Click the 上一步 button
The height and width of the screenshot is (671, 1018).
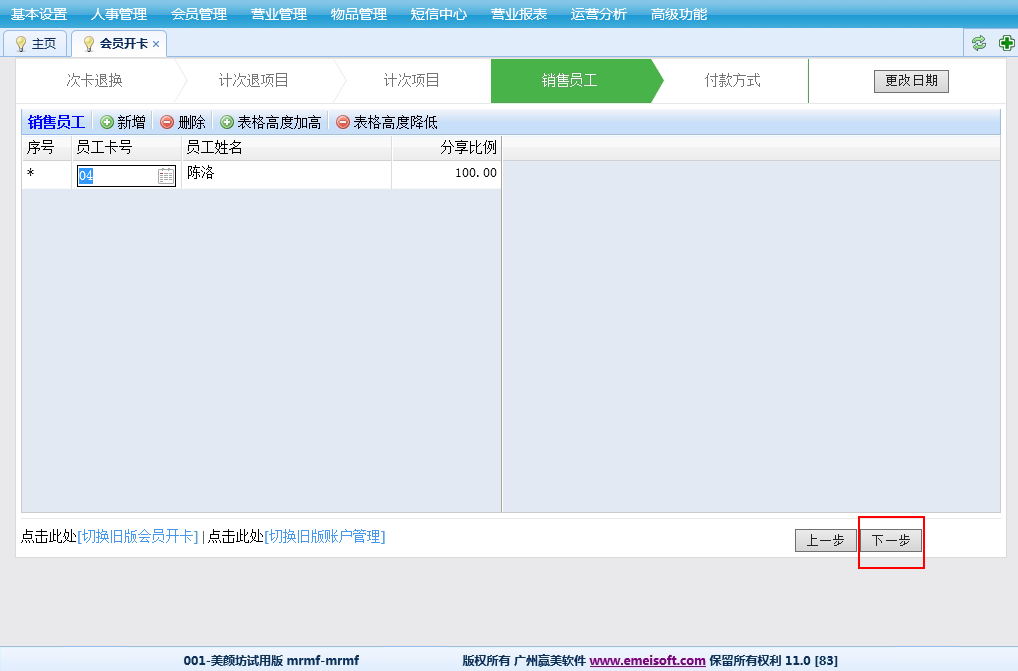point(825,540)
